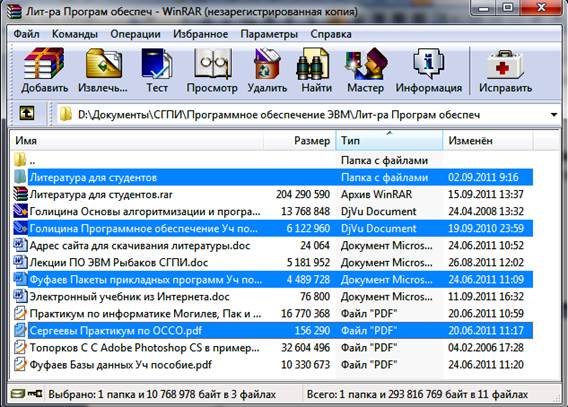Click type cell Архив WinRAR

point(376,194)
